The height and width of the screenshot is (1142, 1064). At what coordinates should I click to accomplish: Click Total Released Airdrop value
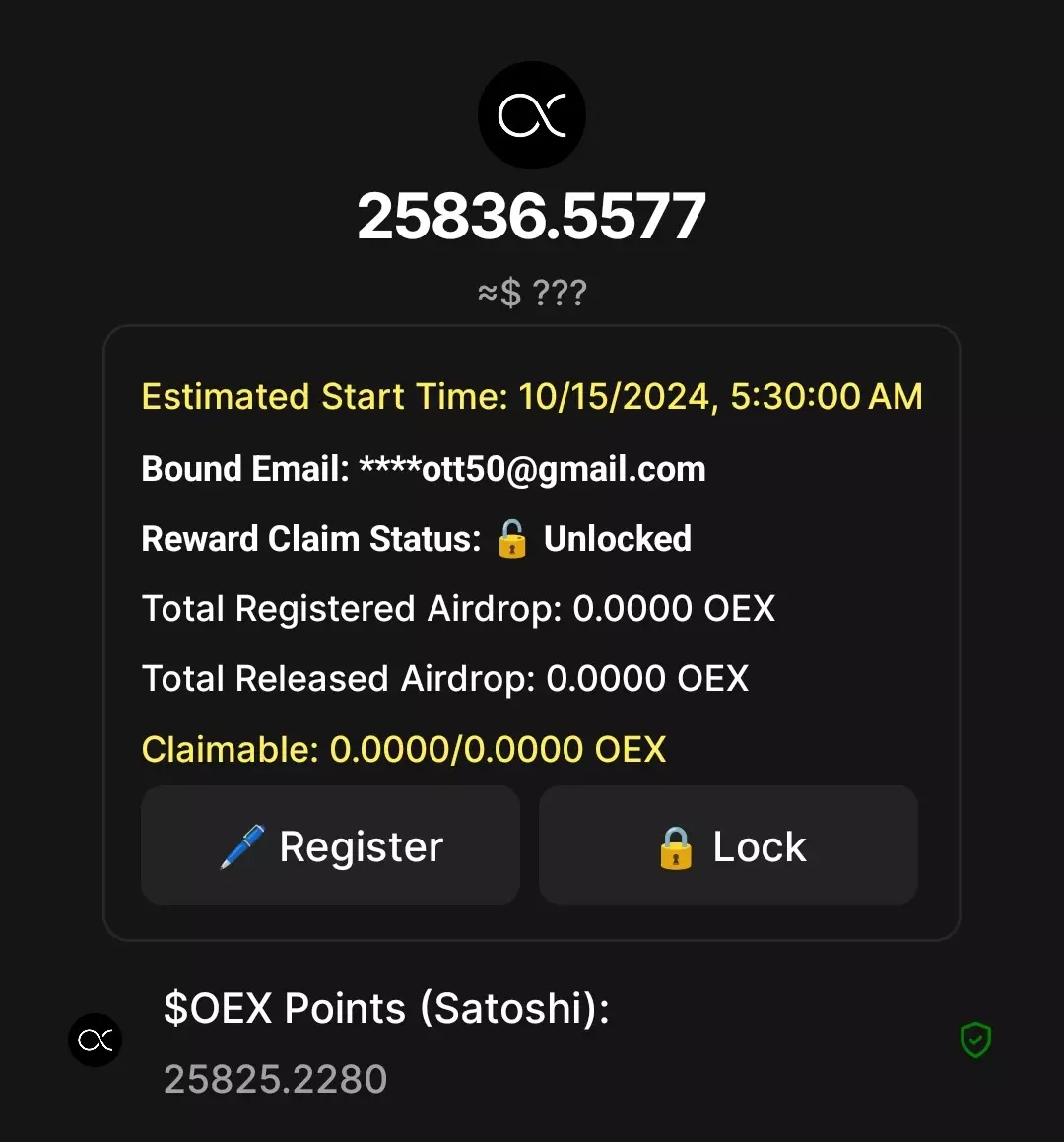pyautogui.click(x=647, y=679)
